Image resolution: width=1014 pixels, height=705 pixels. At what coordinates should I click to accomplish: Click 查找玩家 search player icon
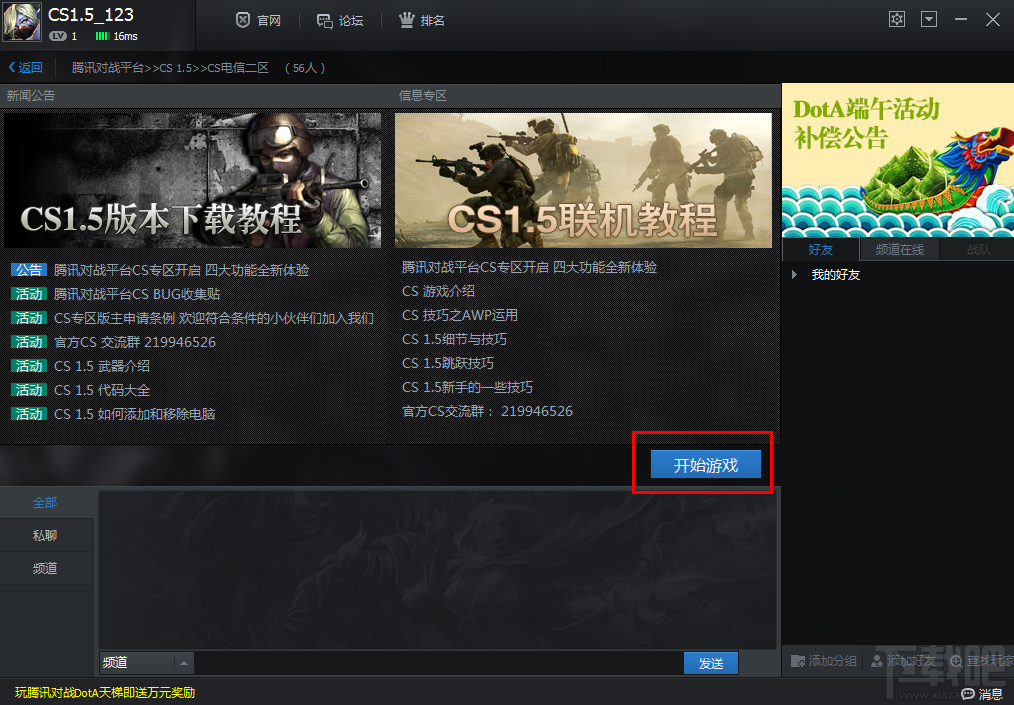tap(956, 661)
